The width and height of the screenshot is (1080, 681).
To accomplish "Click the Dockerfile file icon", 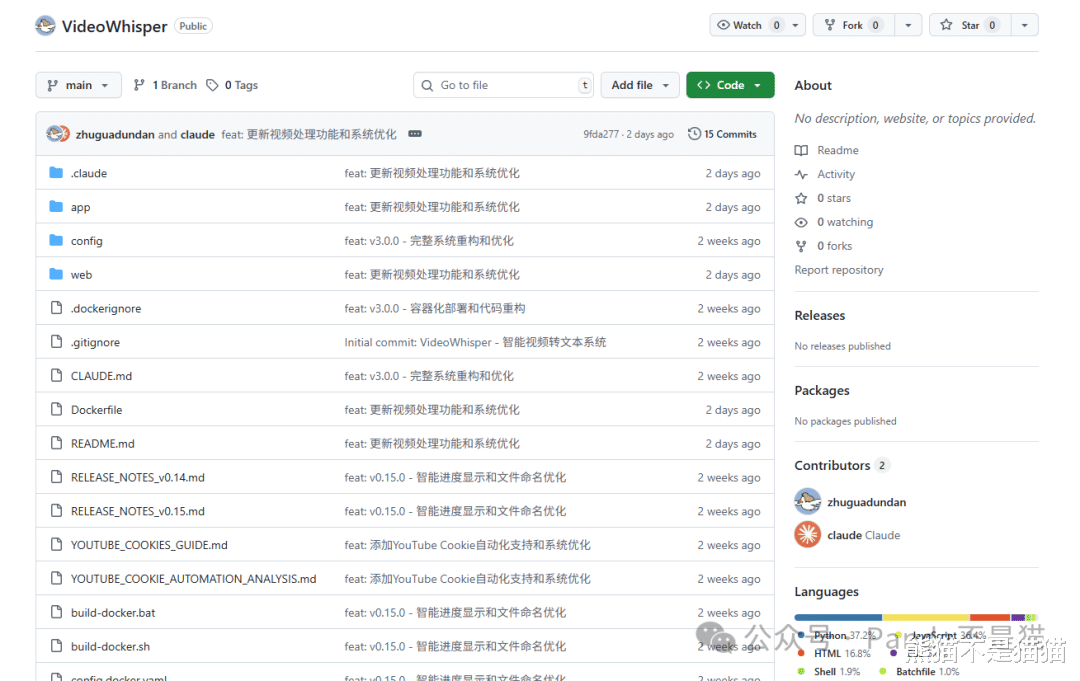I will tap(56, 409).
